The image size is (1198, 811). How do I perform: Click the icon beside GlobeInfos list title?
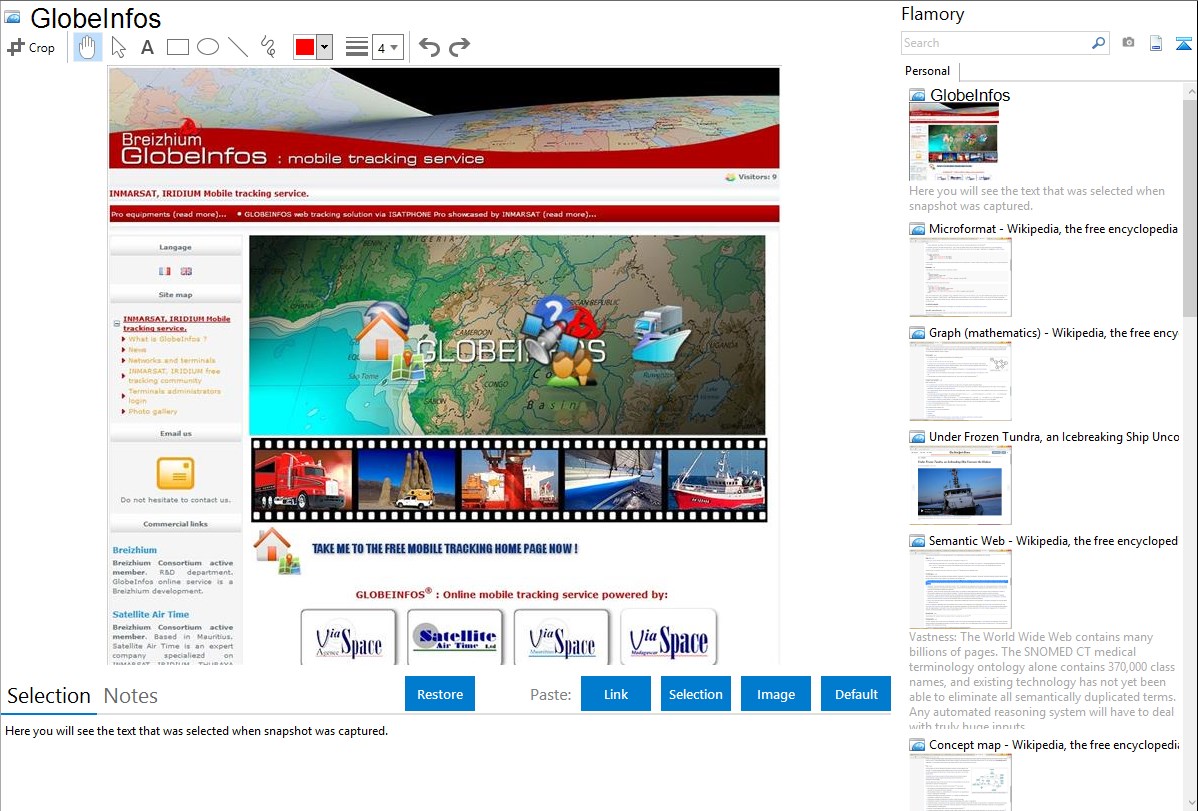917,96
